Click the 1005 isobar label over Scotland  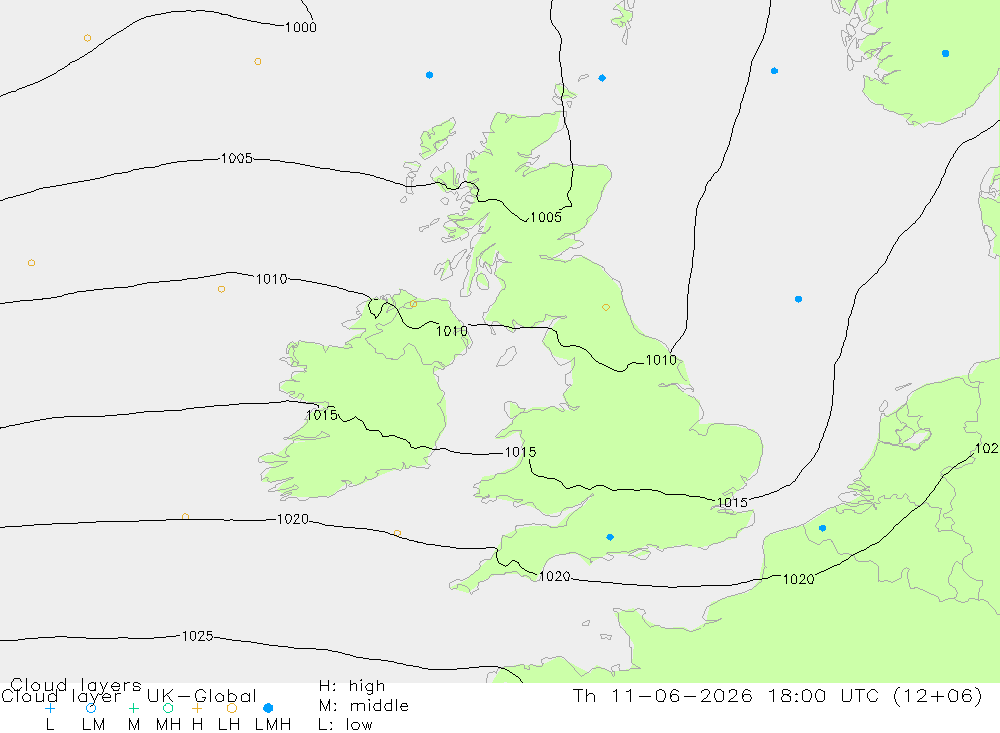click(x=546, y=217)
